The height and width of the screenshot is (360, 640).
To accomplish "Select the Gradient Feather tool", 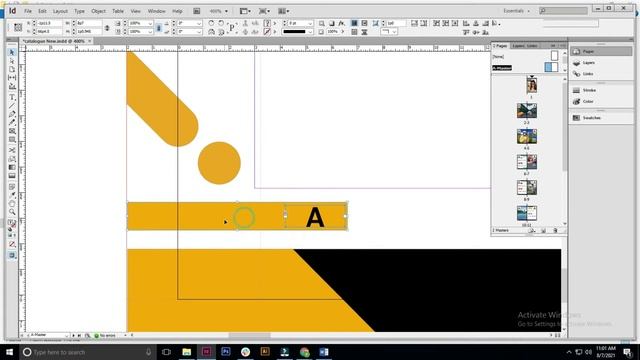I will (12, 176).
